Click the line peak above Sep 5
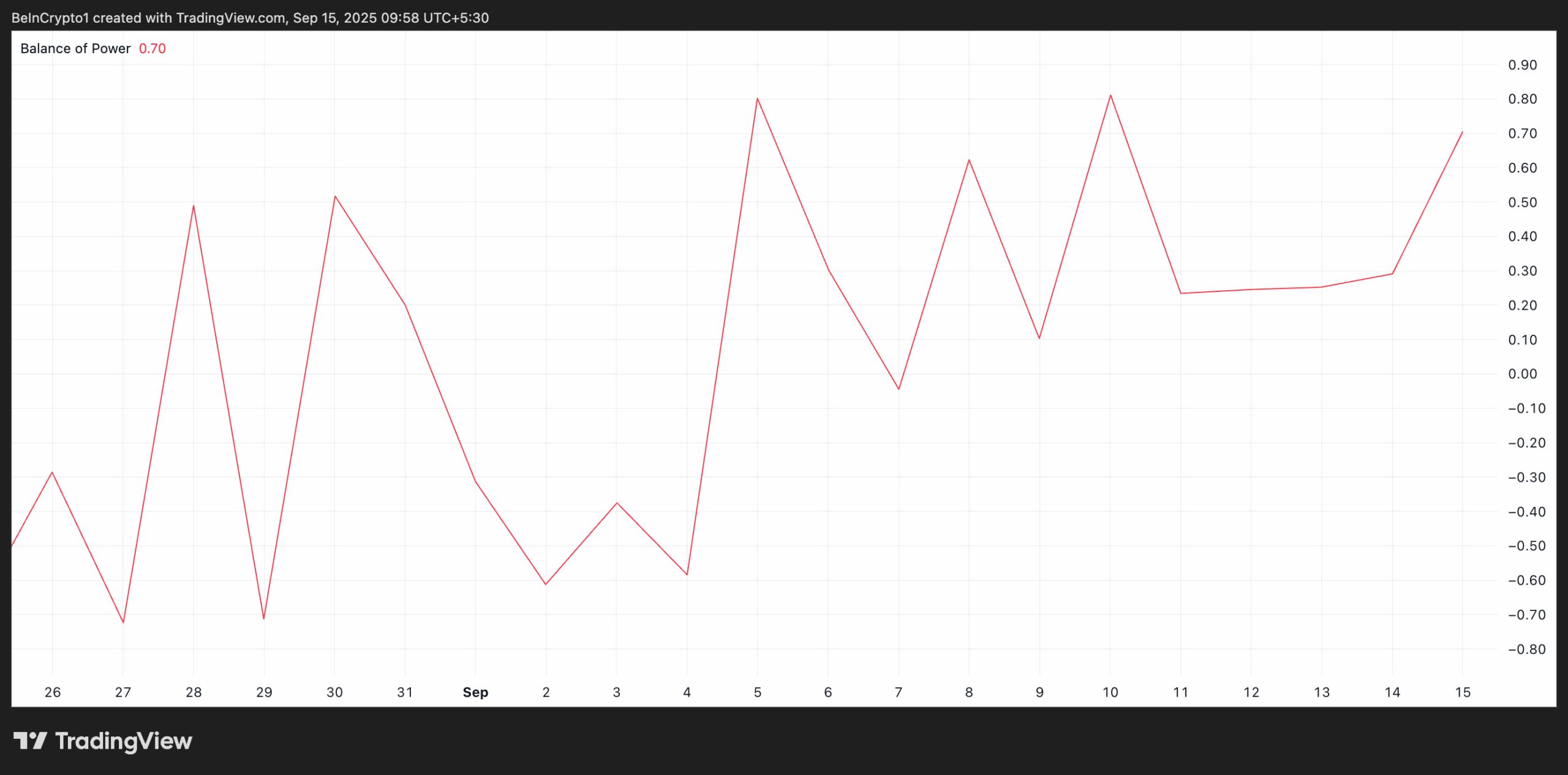The image size is (1568, 775). tap(758, 99)
